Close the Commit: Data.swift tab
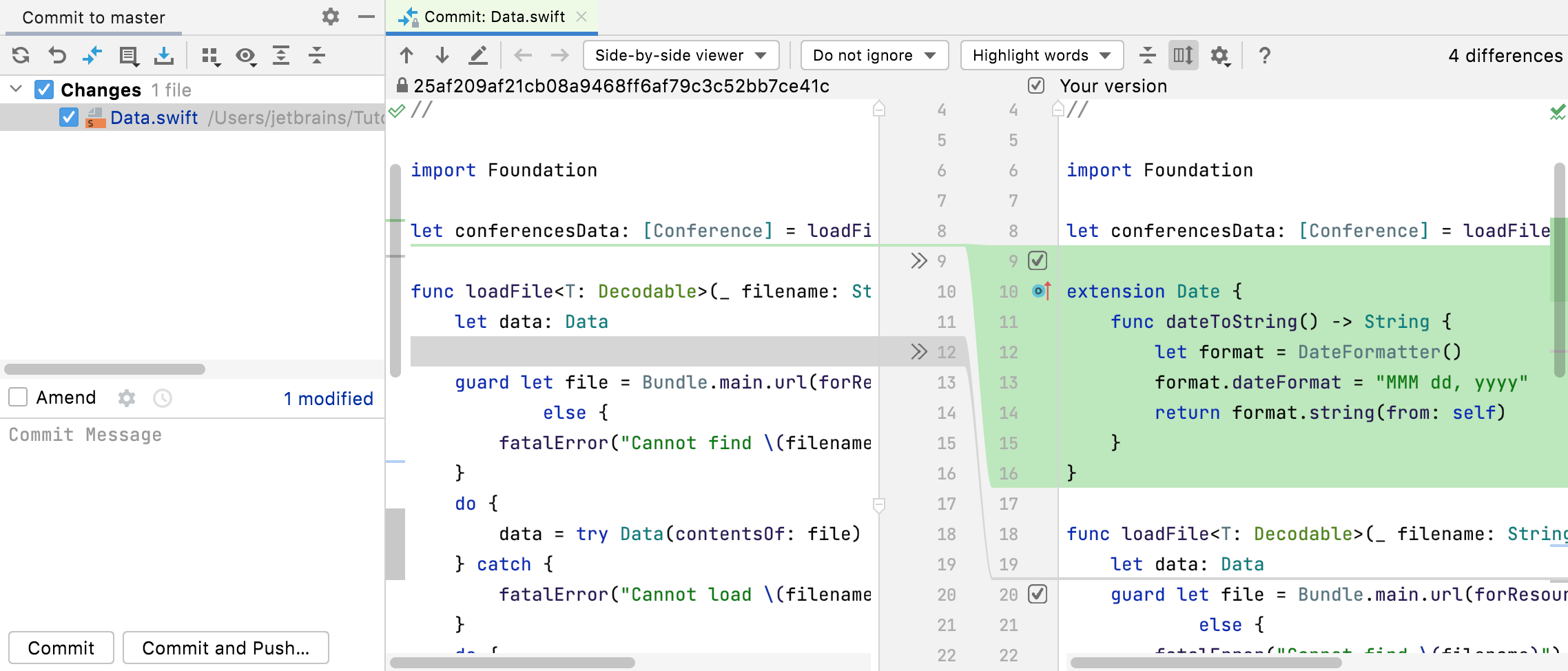 [x=581, y=17]
